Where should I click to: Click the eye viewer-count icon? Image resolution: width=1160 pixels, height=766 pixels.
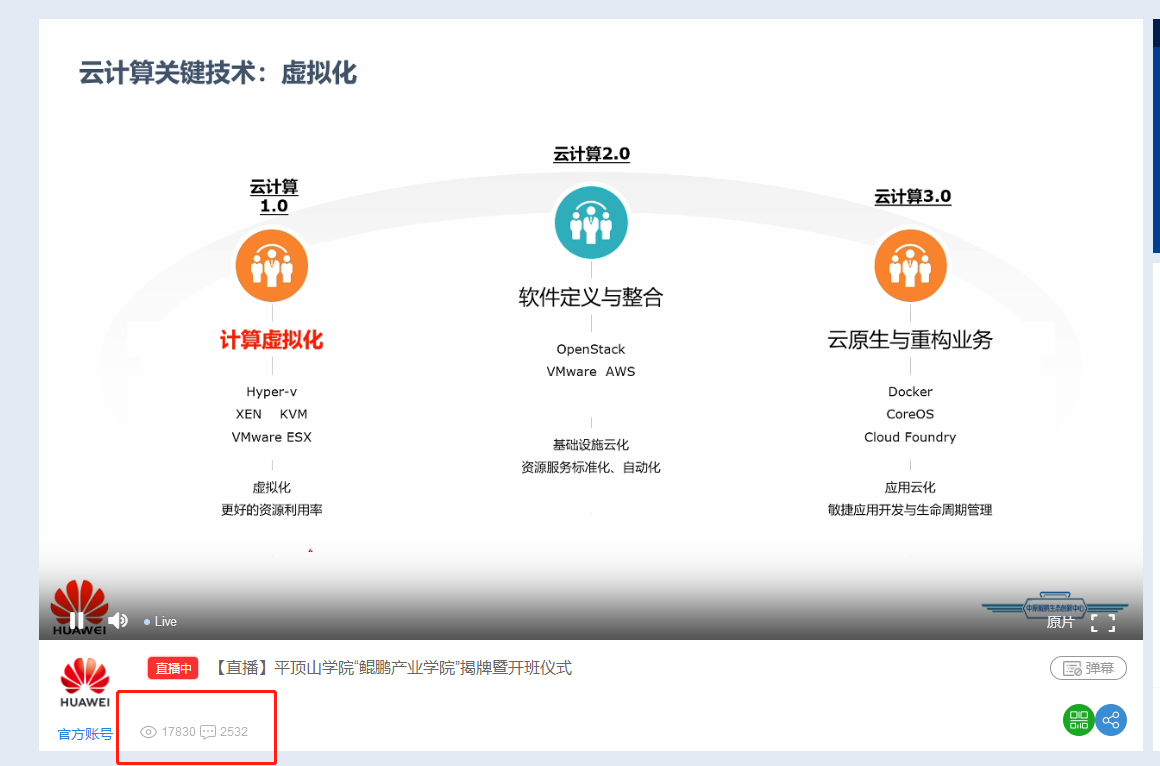pyautogui.click(x=148, y=730)
